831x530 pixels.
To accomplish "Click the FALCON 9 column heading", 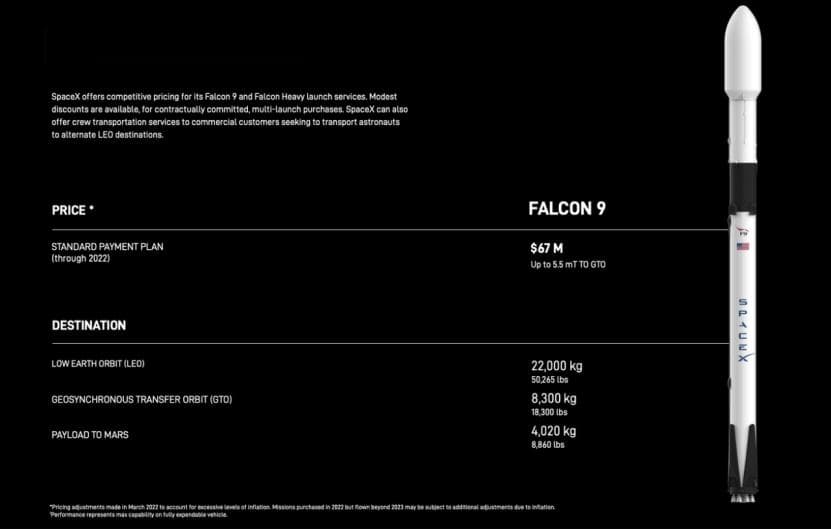I will click(x=567, y=209).
